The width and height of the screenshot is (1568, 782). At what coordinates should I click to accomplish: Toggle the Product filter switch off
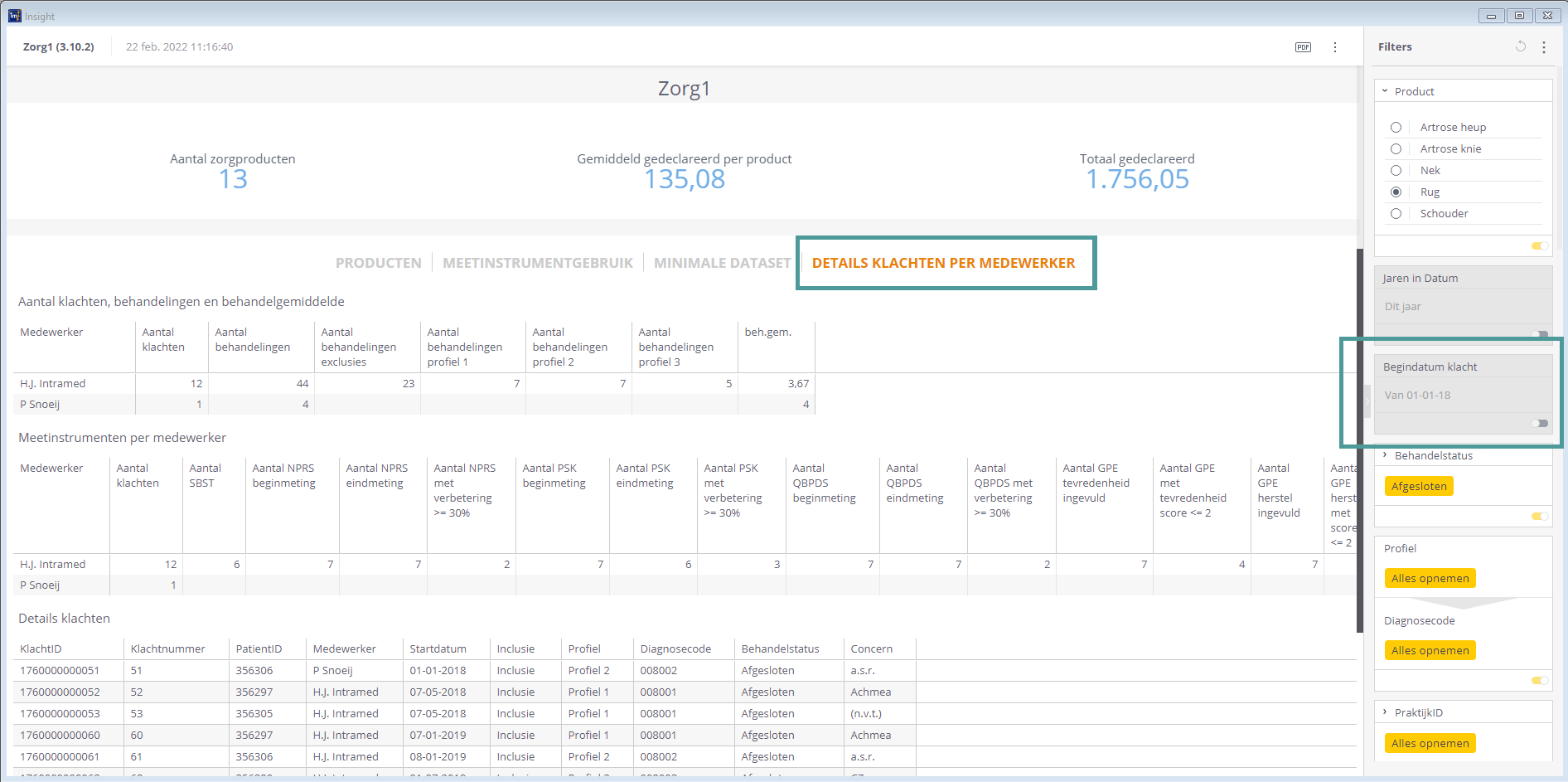click(1540, 245)
